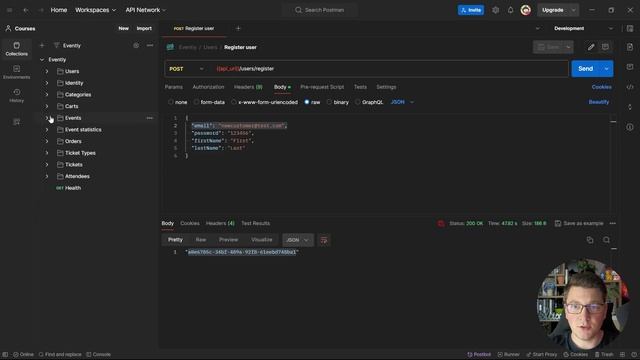The image size is (640, 360).
Task: Click the Send button
Action: click(x=586, y=69)
